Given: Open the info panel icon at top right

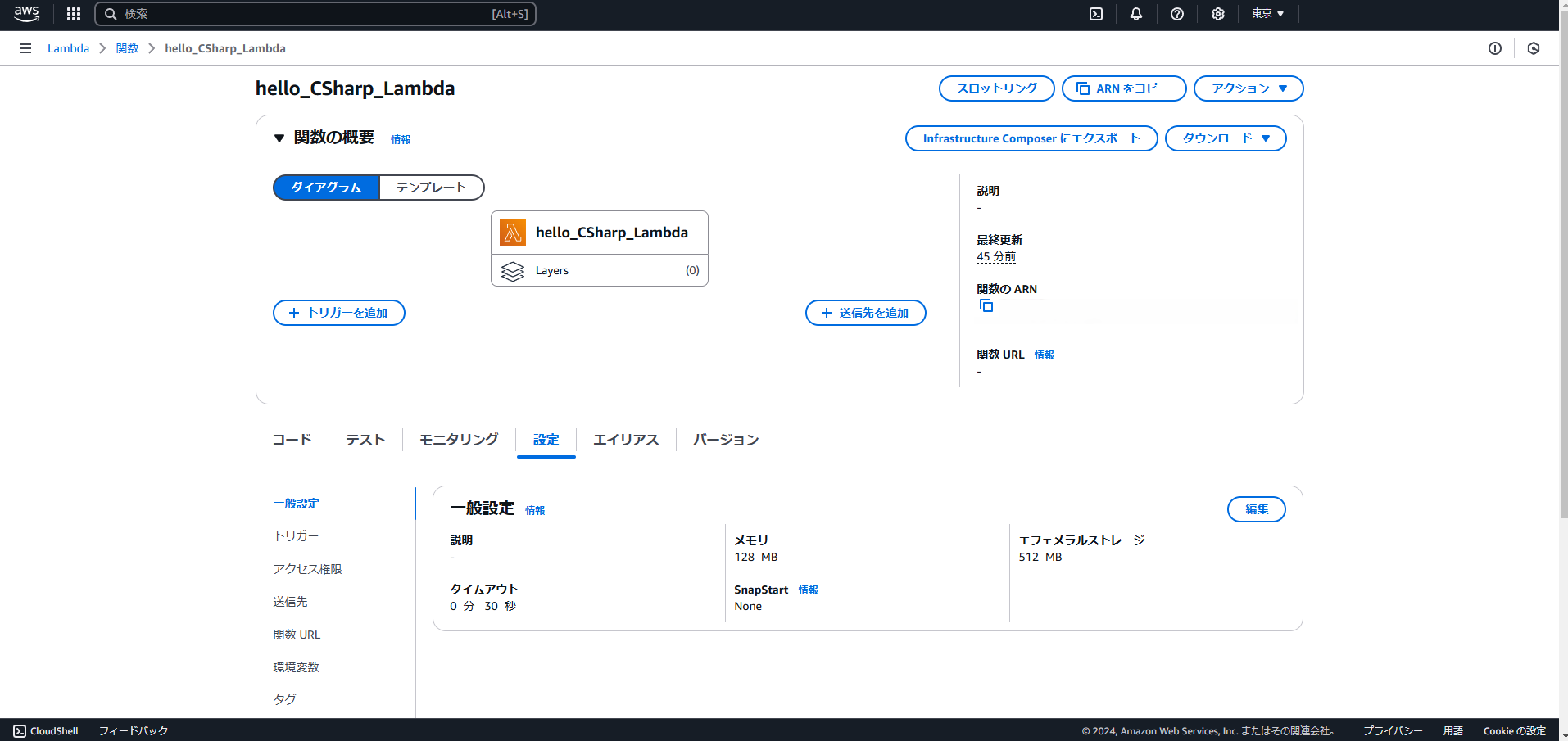Looking at the screenshot, I should [1495, 48].
